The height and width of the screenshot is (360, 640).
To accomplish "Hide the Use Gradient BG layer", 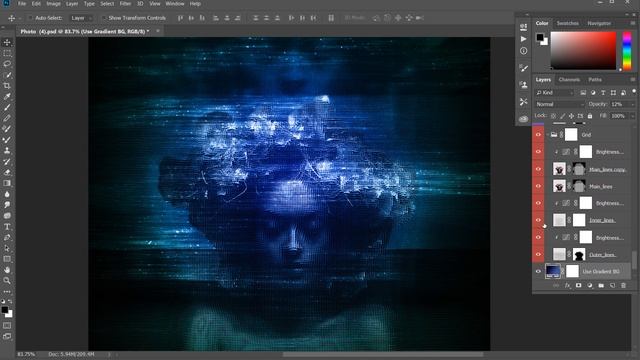I will click(538, 271).
